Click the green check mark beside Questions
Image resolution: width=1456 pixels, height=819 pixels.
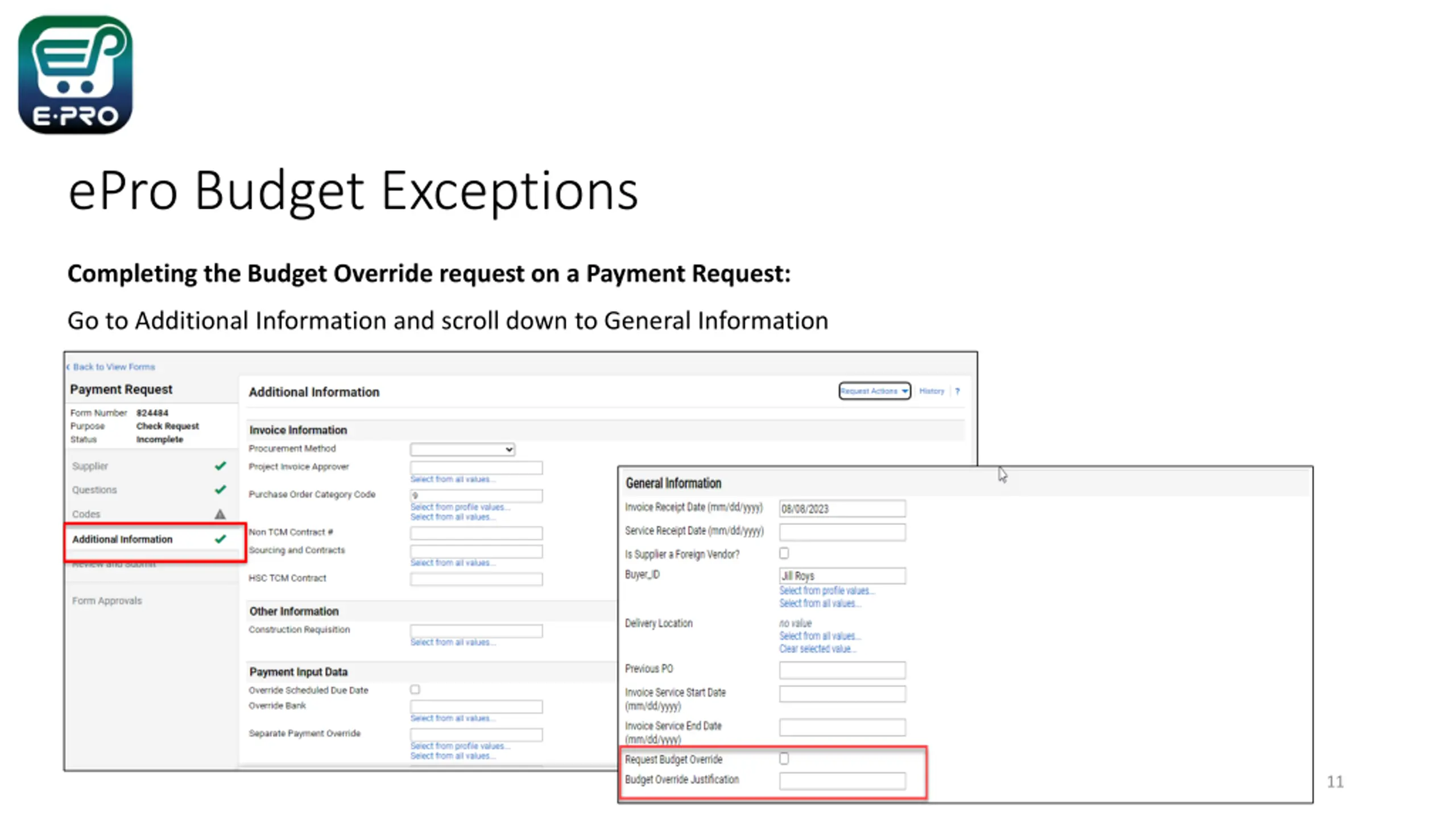220,490
